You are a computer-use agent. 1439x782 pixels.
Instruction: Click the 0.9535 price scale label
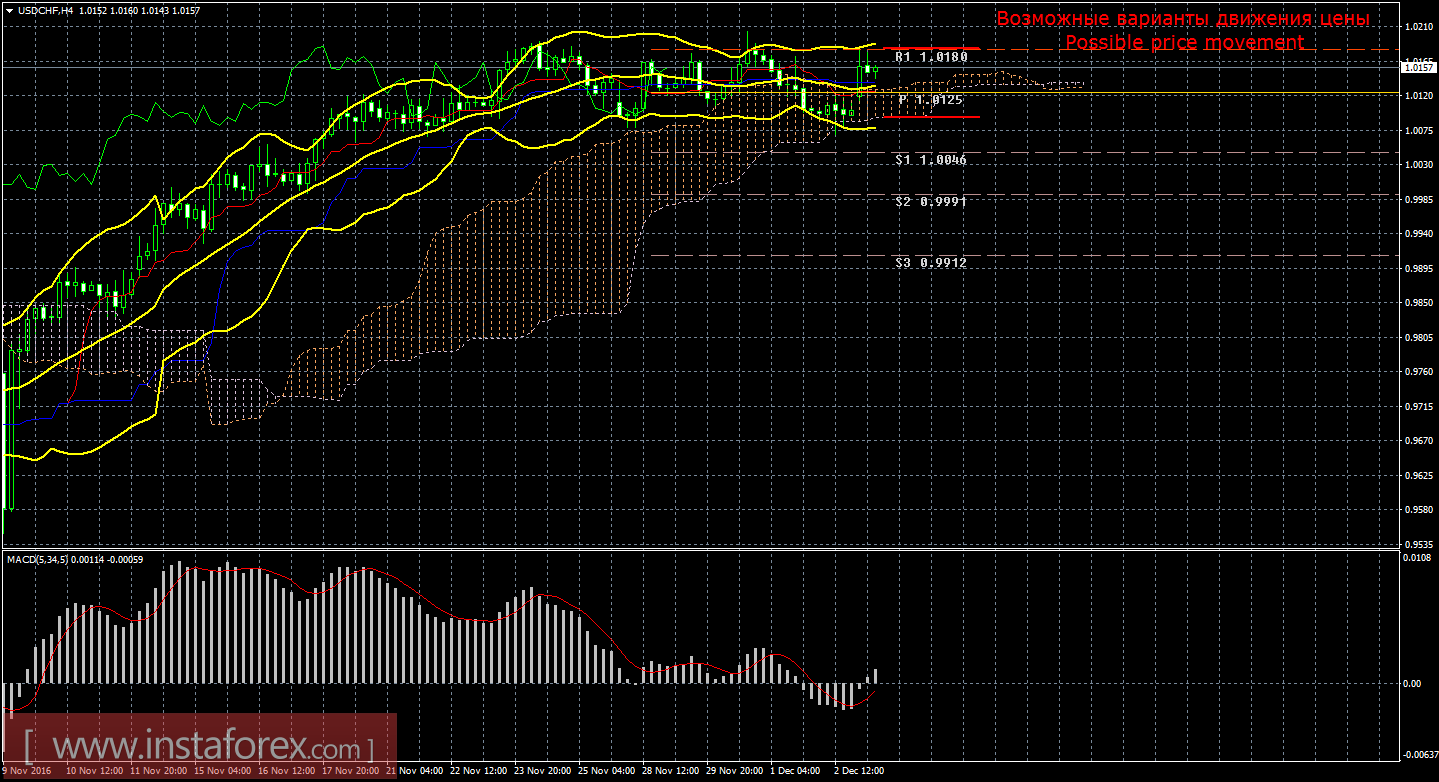tap(1418, 544)
